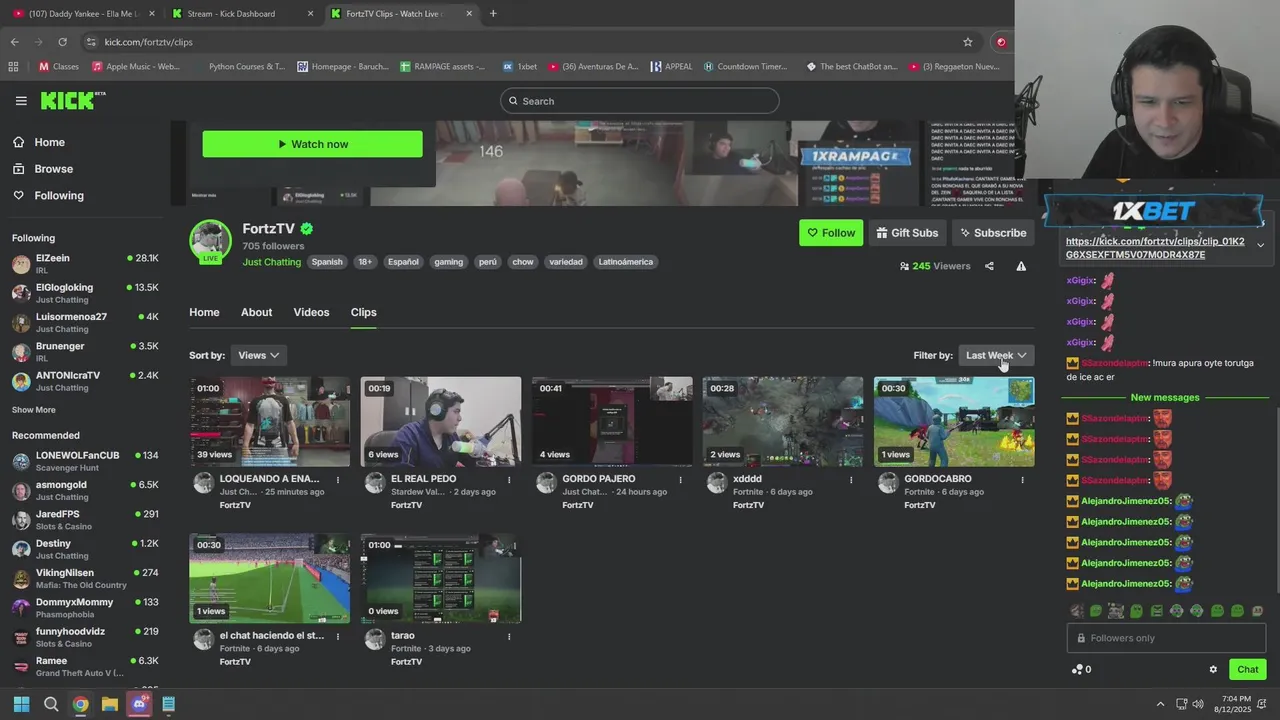Collapse the pinned chat message chevron
Screen dimensions: 1280x720
pyautogui.click(x=1260, y=245)
